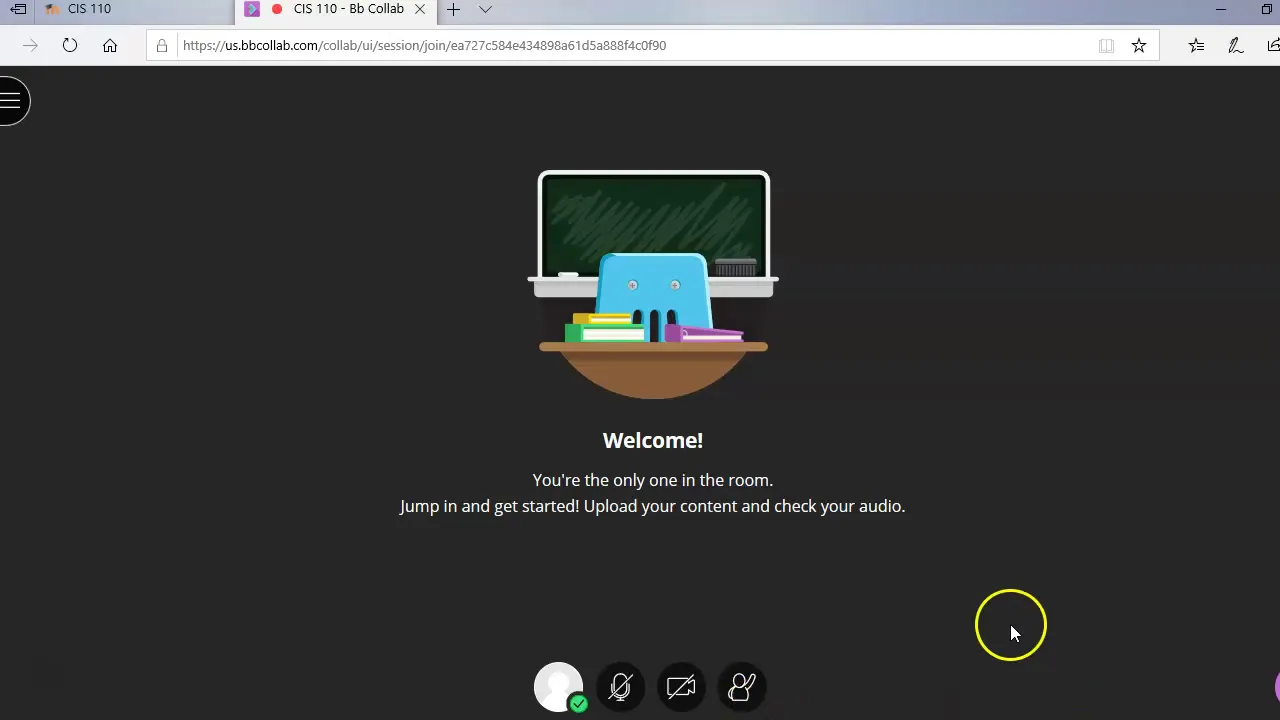Raise hand button in bottom toolbar
This screenshot has height=720, width=1280.
coord(742,687)
